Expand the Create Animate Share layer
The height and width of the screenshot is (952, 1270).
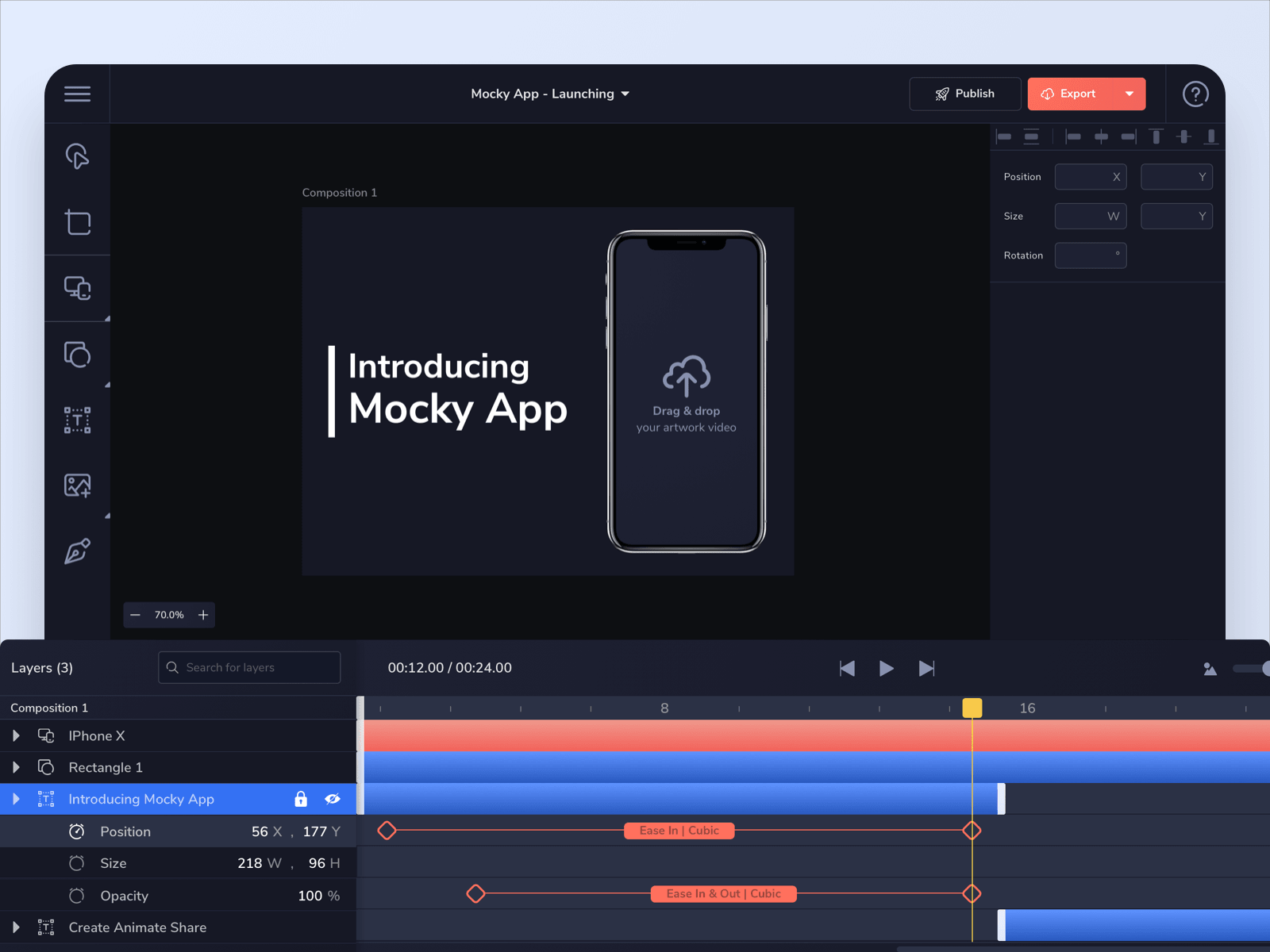(16, 927)
